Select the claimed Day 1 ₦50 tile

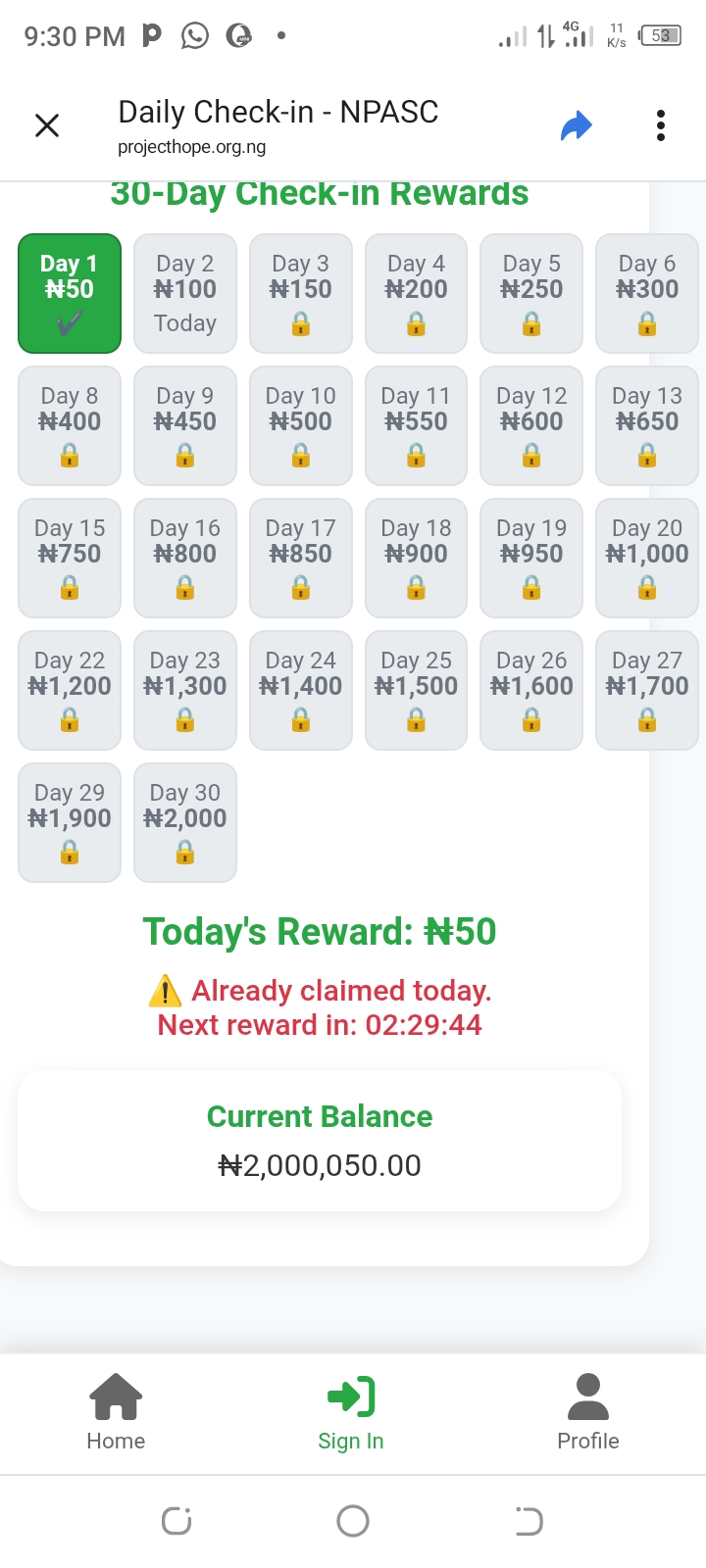70,293
